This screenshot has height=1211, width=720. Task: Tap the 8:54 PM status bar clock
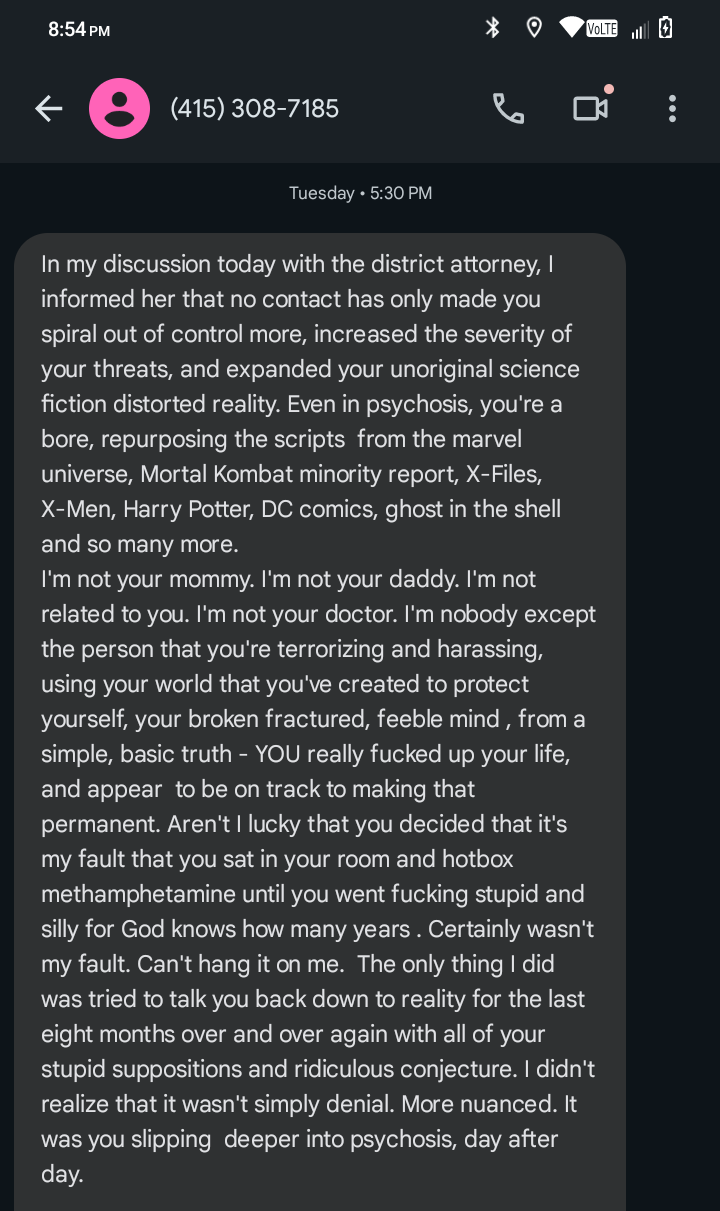pos(79,30)
